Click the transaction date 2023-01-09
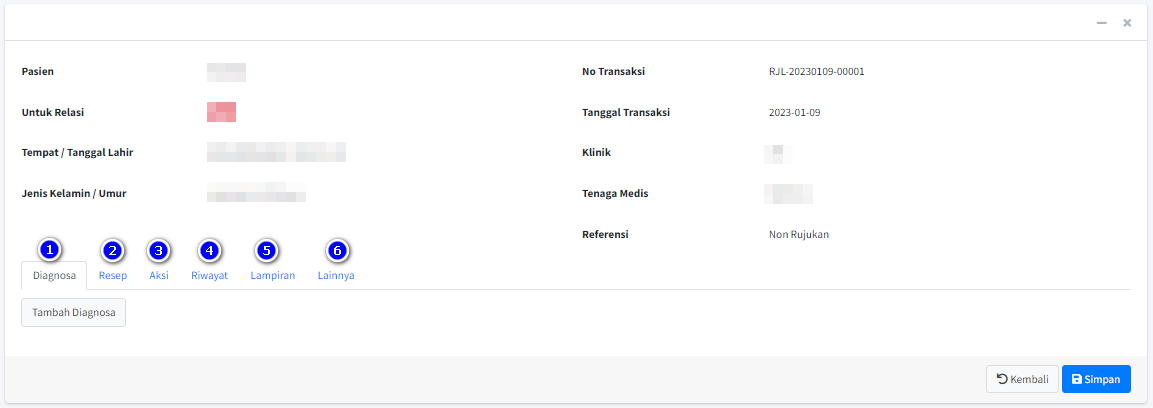The image size is (1153, 408). [794, 113]
